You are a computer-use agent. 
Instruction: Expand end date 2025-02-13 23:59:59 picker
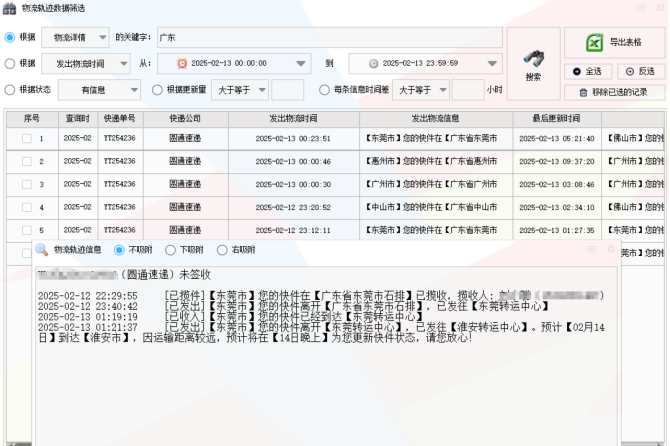[492, 64]
